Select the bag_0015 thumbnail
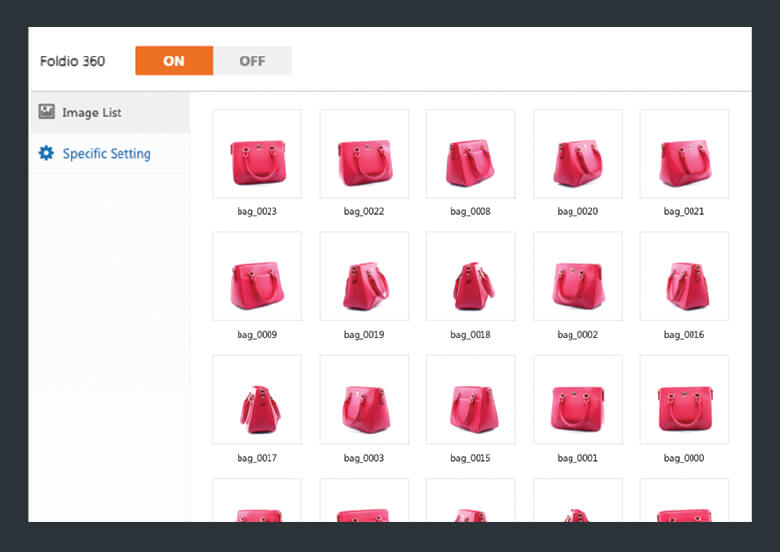This screenshot has width=780, height=552. [x=471, y=399]
